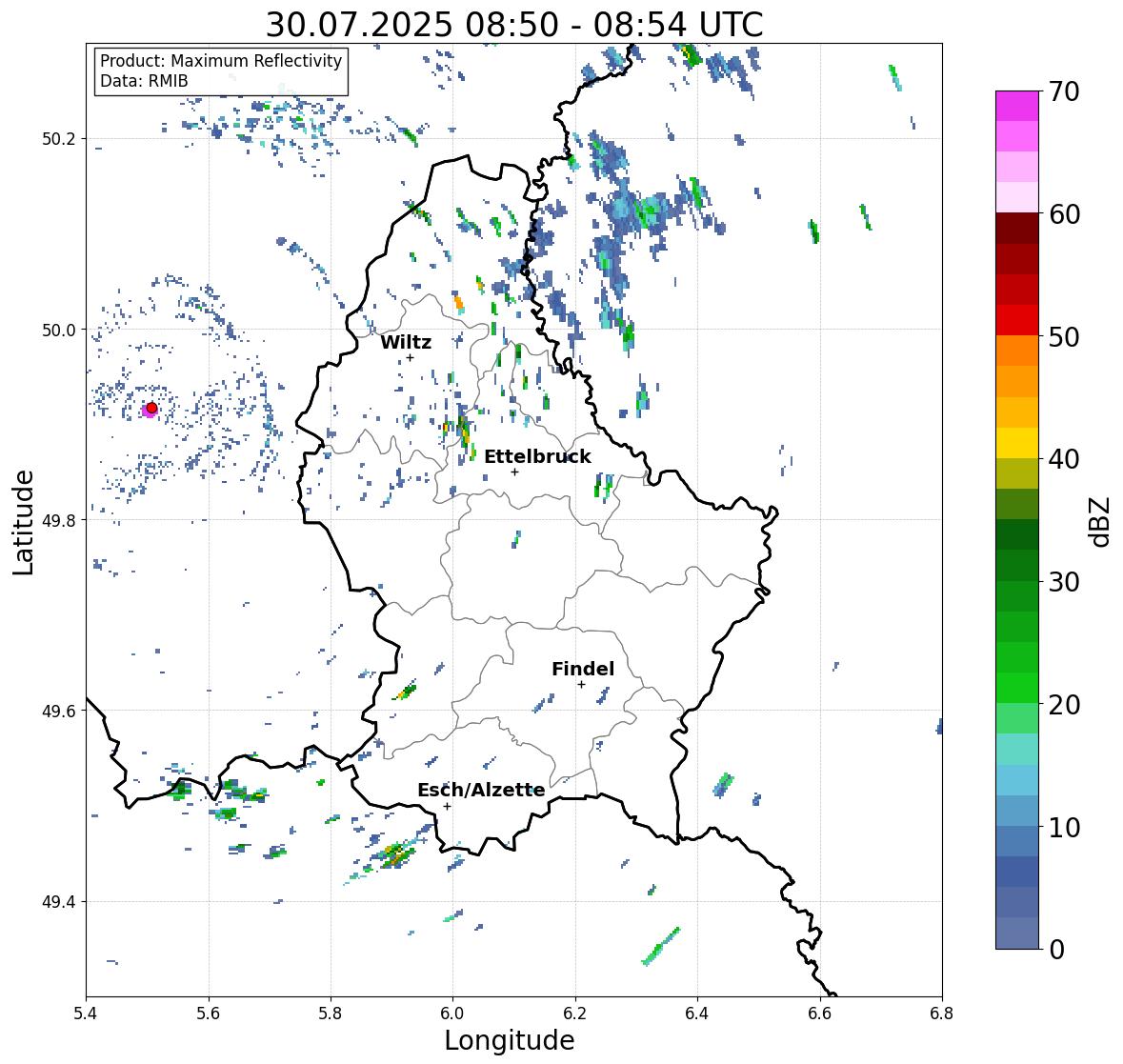Screen dimensions: 1123x1064
Task: Click the Wiltz city label
Action: [406, 342]
